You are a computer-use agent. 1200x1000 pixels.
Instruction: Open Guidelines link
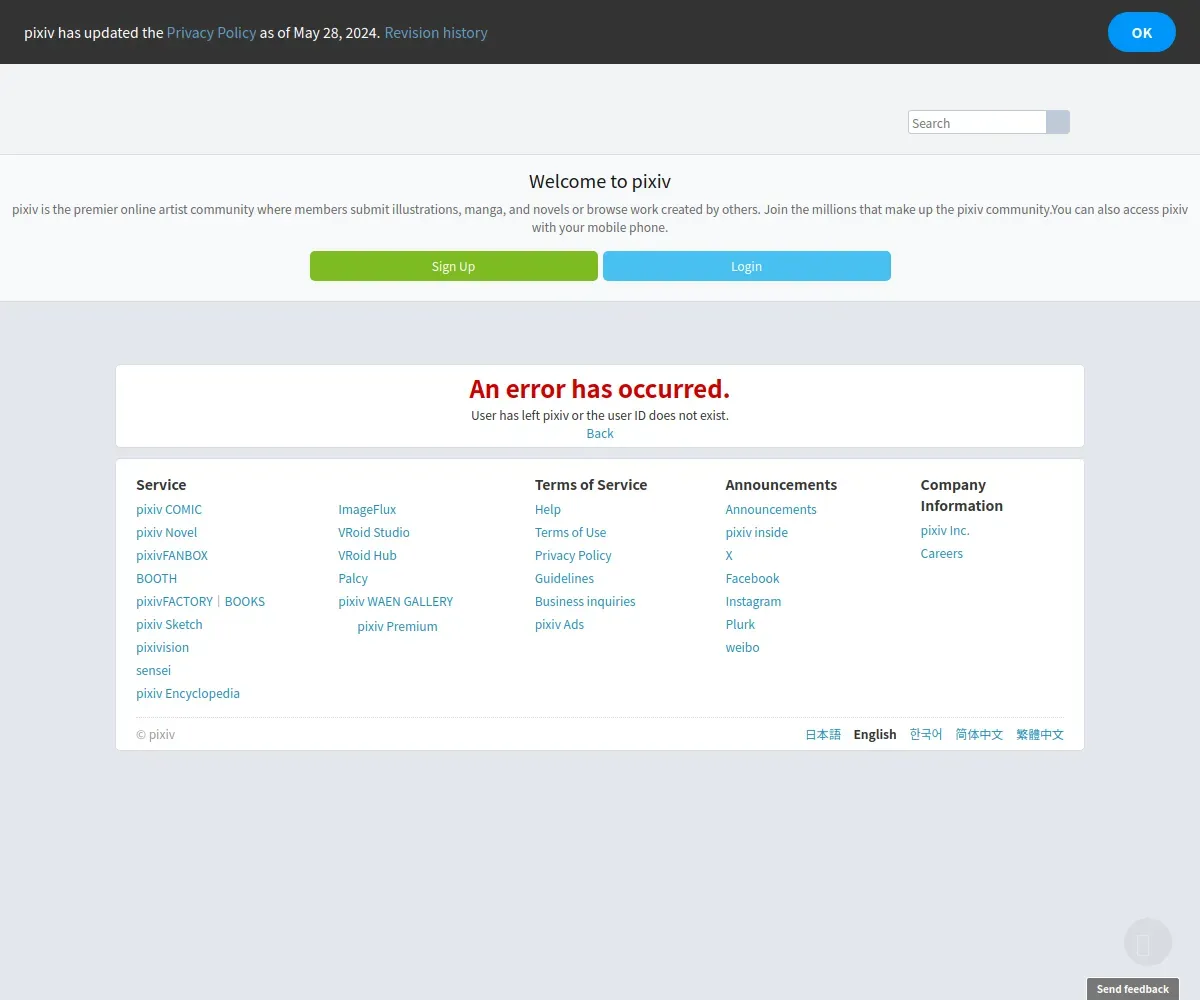(x=564, y=578)
